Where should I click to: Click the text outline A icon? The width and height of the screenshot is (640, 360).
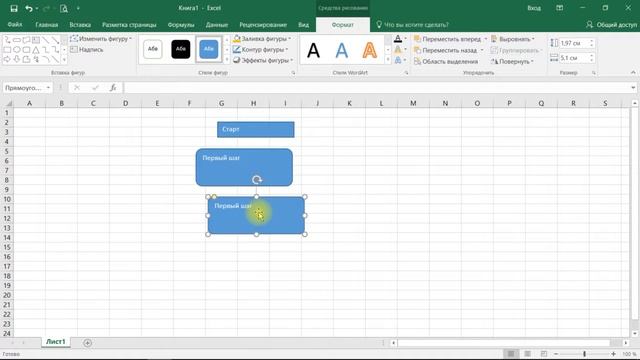point(398,49)
